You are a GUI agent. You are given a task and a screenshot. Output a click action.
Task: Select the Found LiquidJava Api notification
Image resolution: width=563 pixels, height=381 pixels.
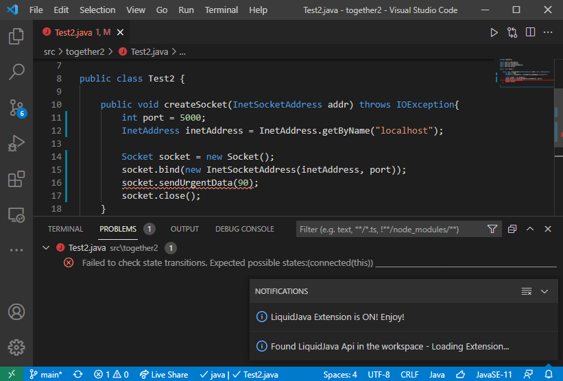(x=404, y=346)
